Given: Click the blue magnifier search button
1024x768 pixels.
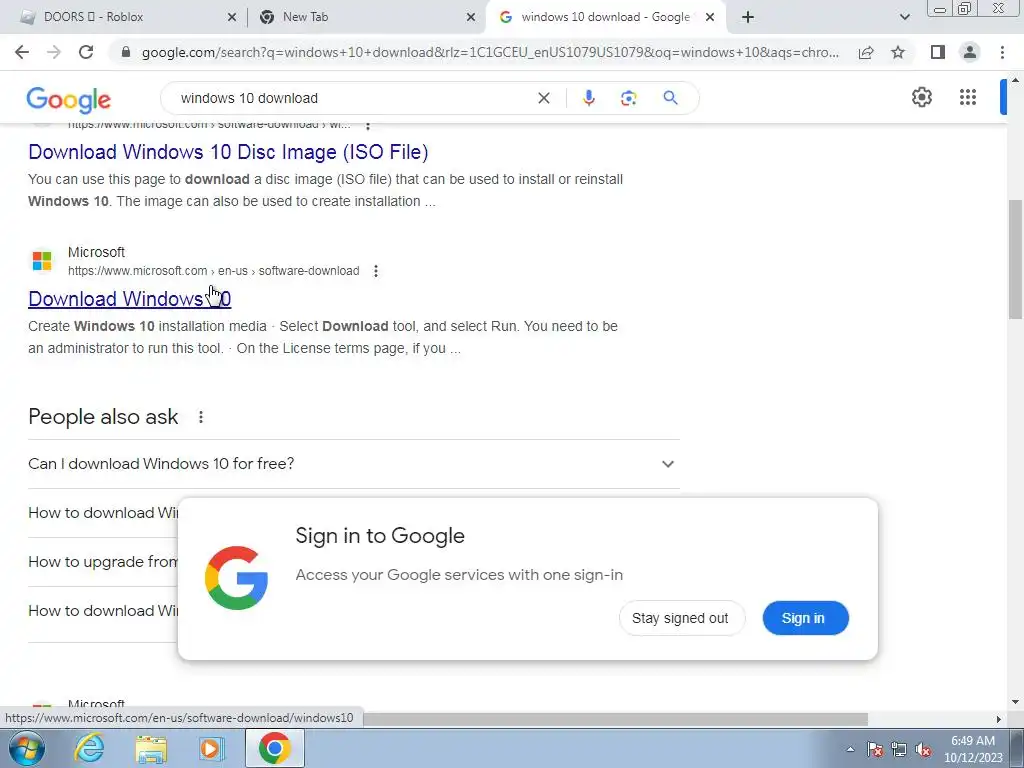Looking at the screenshot, I should tap(670, 98).
